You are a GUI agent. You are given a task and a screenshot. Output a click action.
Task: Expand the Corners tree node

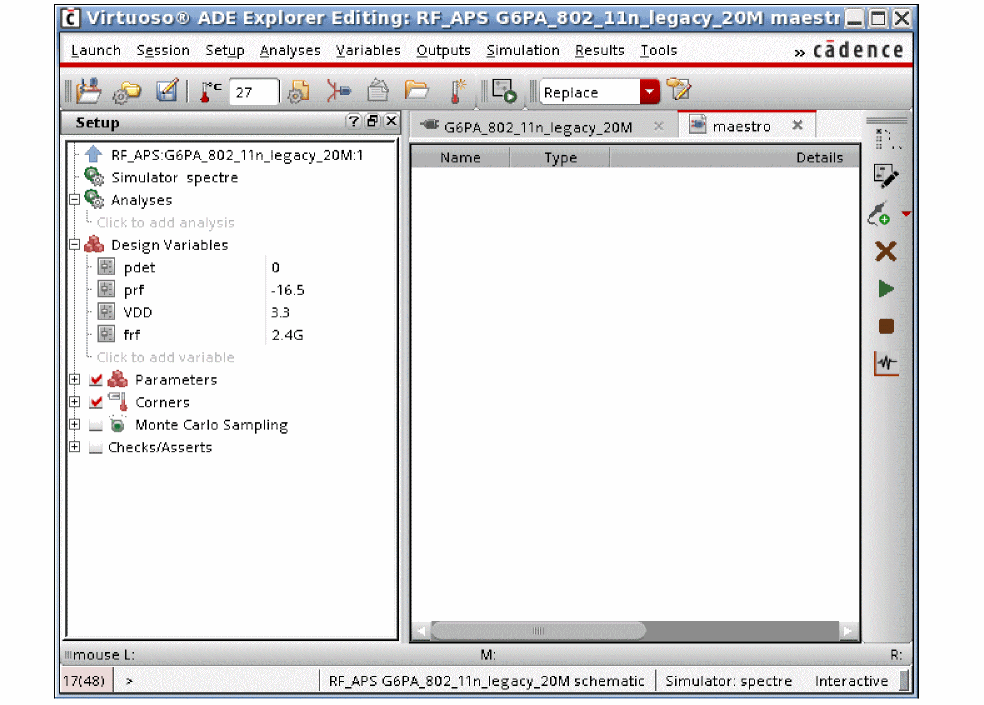click(x=75, y=402)
